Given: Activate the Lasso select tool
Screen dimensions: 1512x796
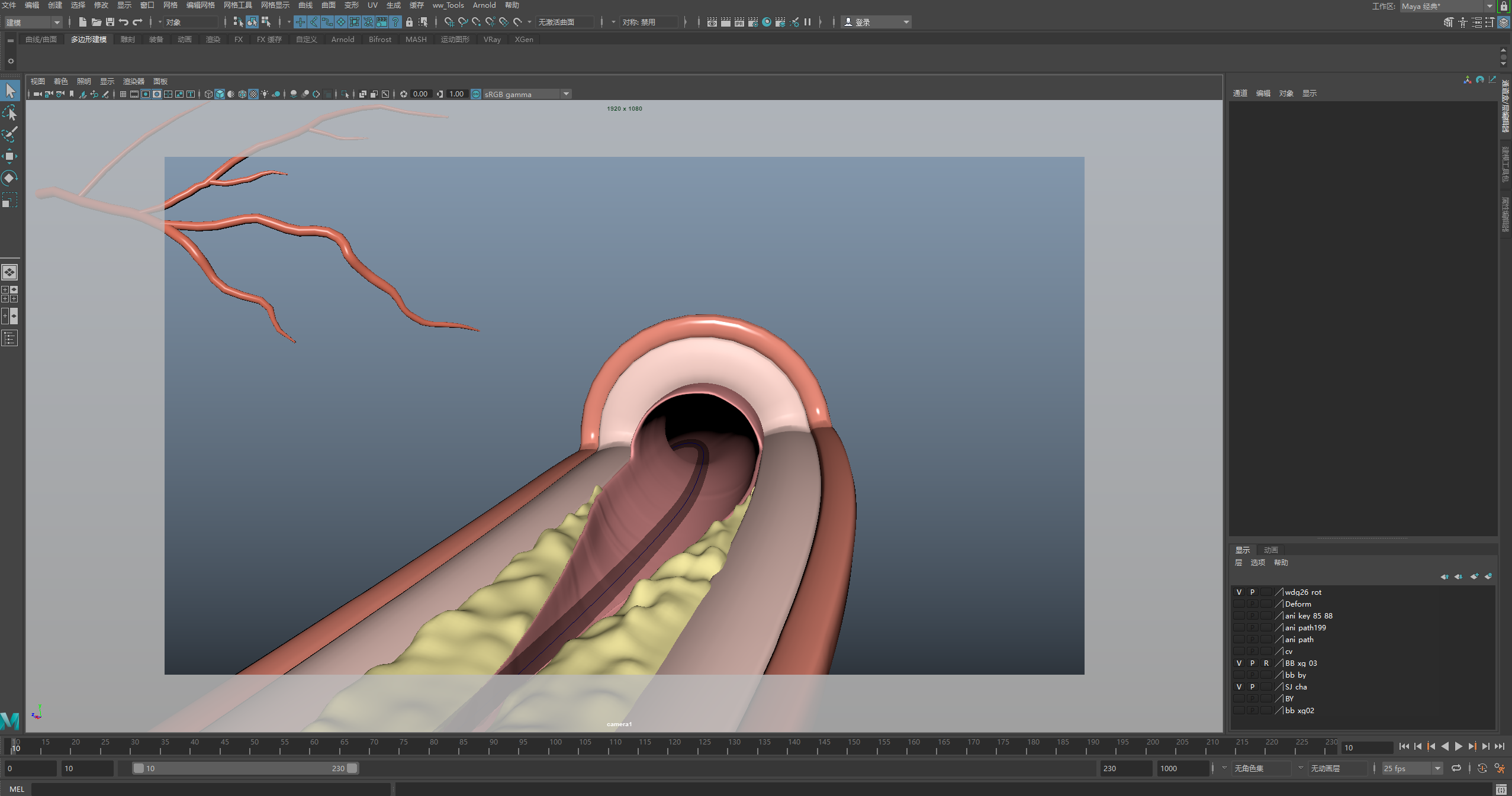Looking at the screenshot, I should pos(10,112).
